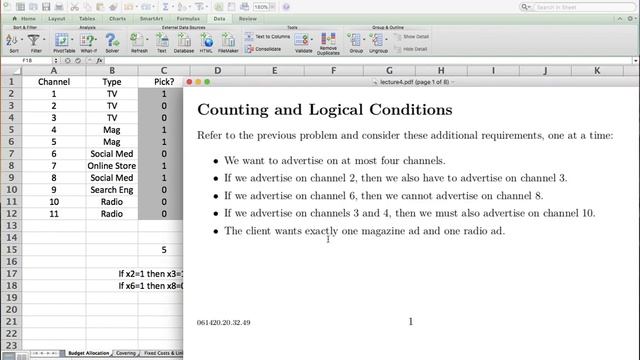Open the PivotTable tool
640x360 pixels.
tap(62, 40)
